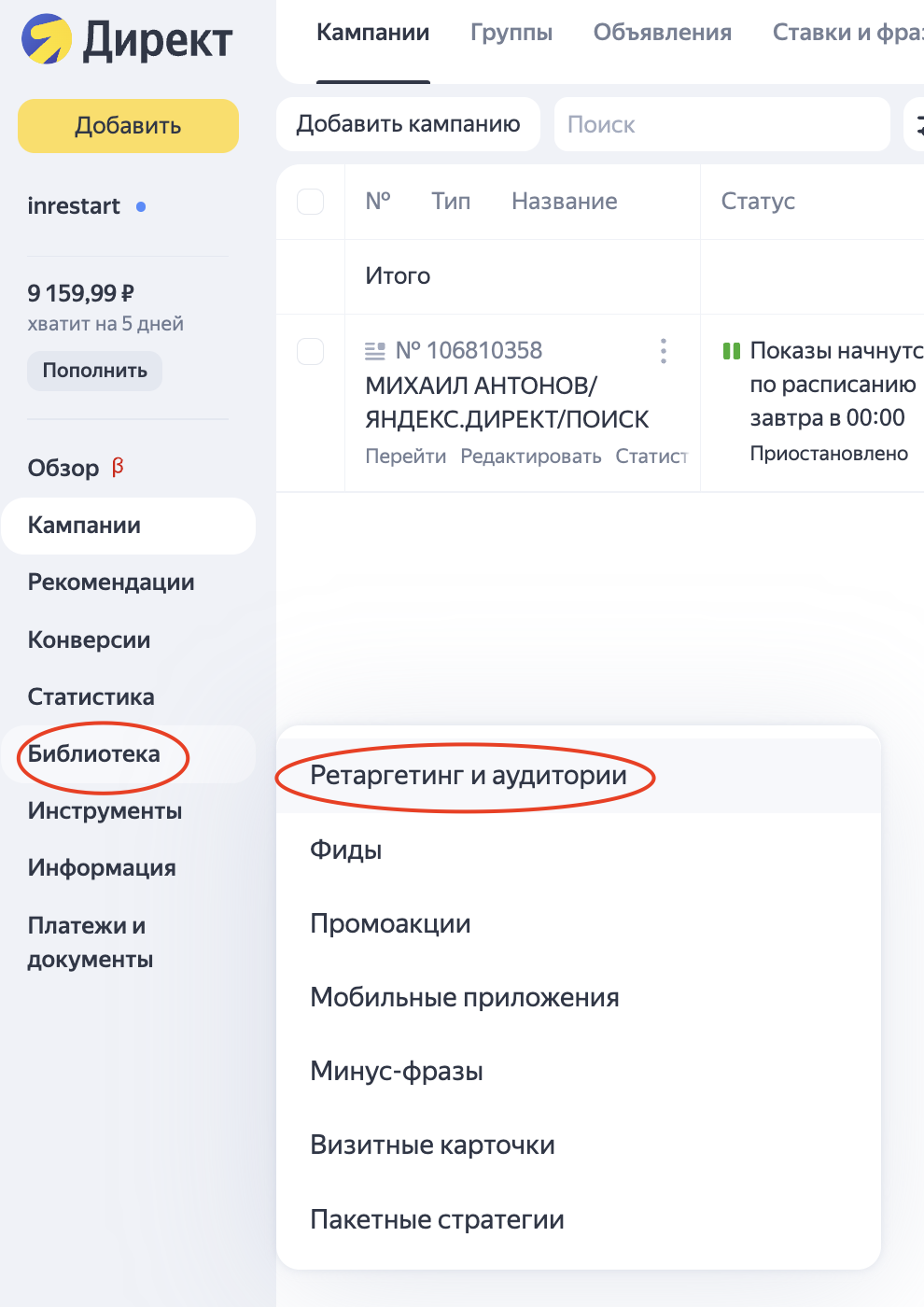Open Рекомендации in the sidebar

(x=111, y=583)
